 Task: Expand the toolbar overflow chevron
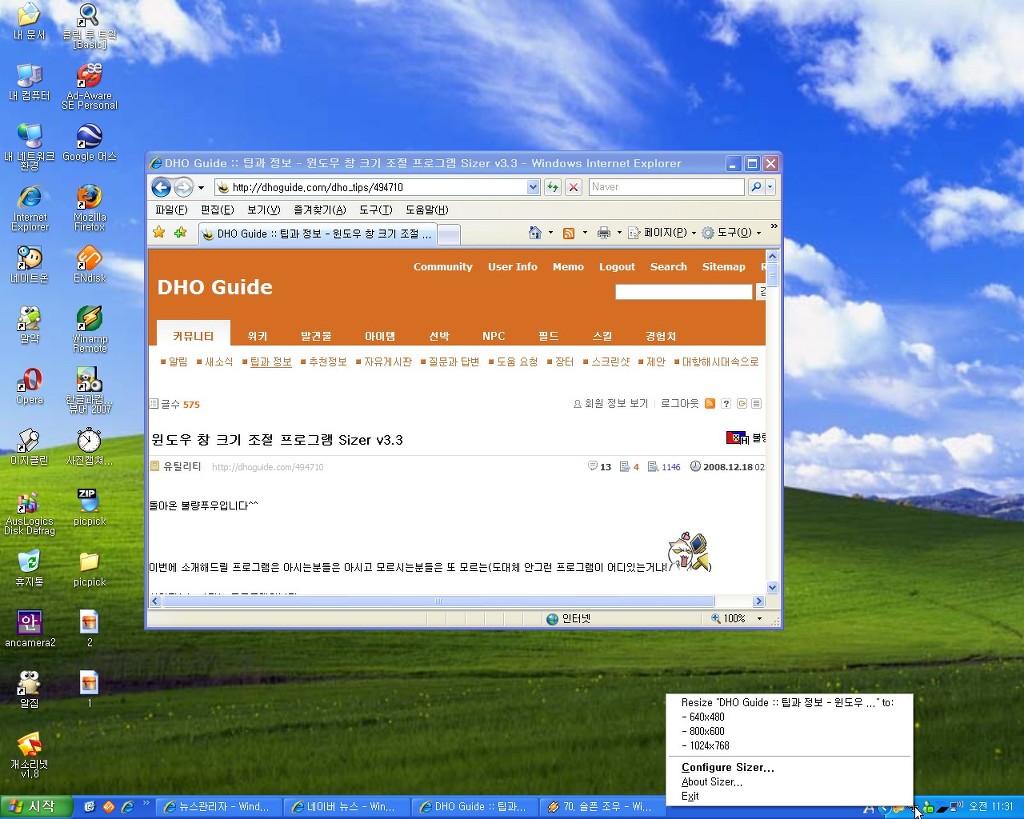tap(774, 227)
